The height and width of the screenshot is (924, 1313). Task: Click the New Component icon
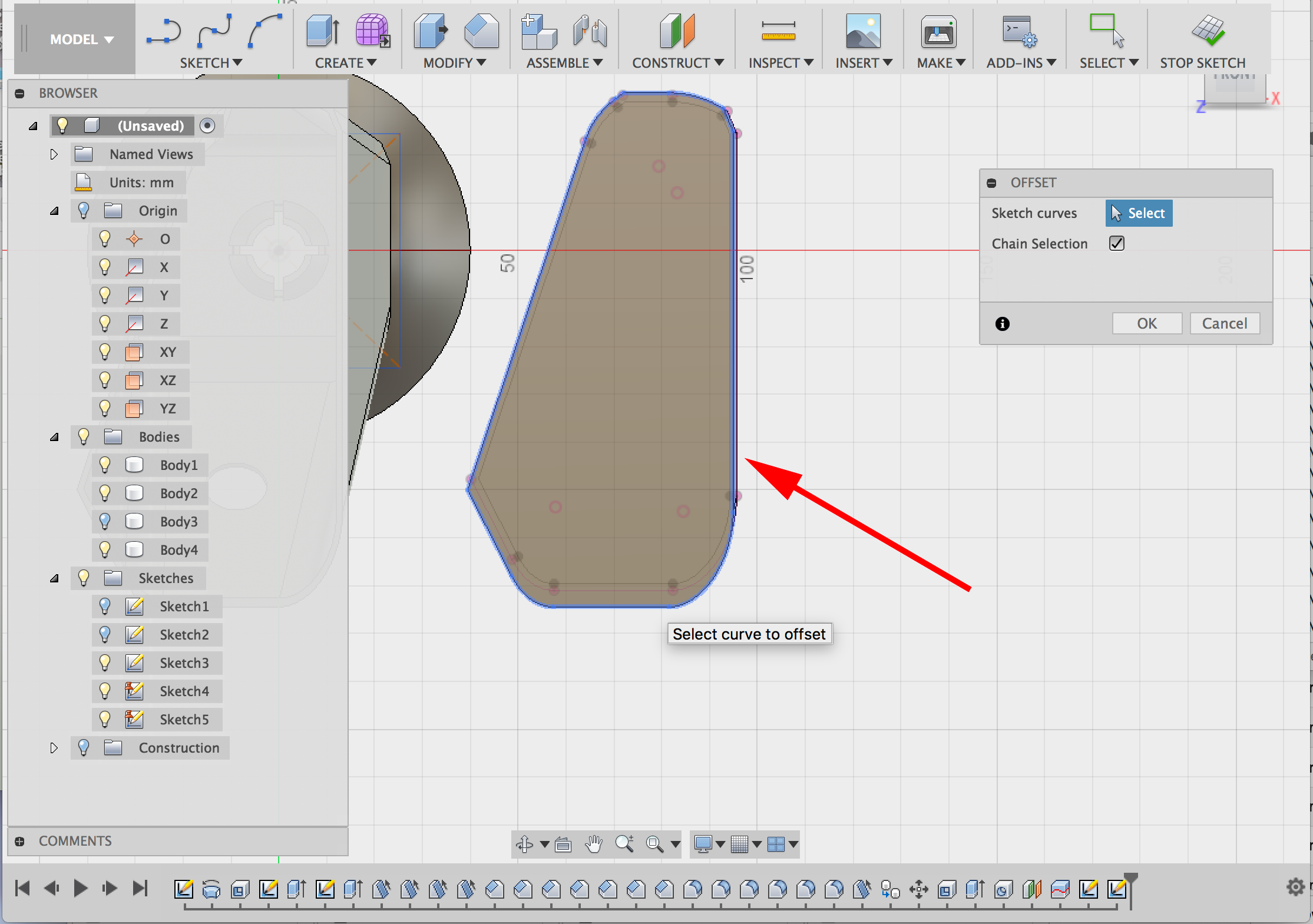click(538, 31)
